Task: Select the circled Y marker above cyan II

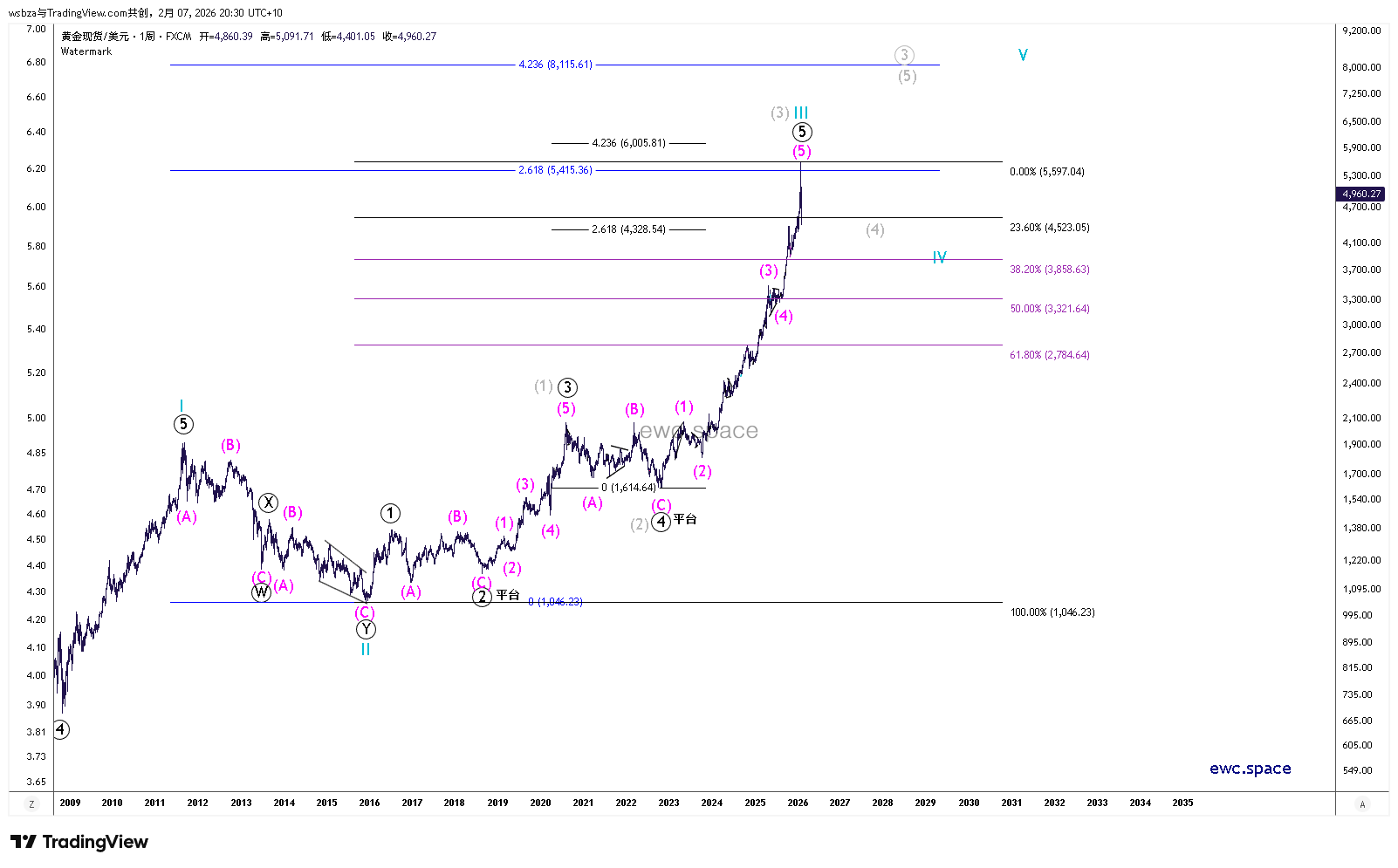Action: click(366, 629)
